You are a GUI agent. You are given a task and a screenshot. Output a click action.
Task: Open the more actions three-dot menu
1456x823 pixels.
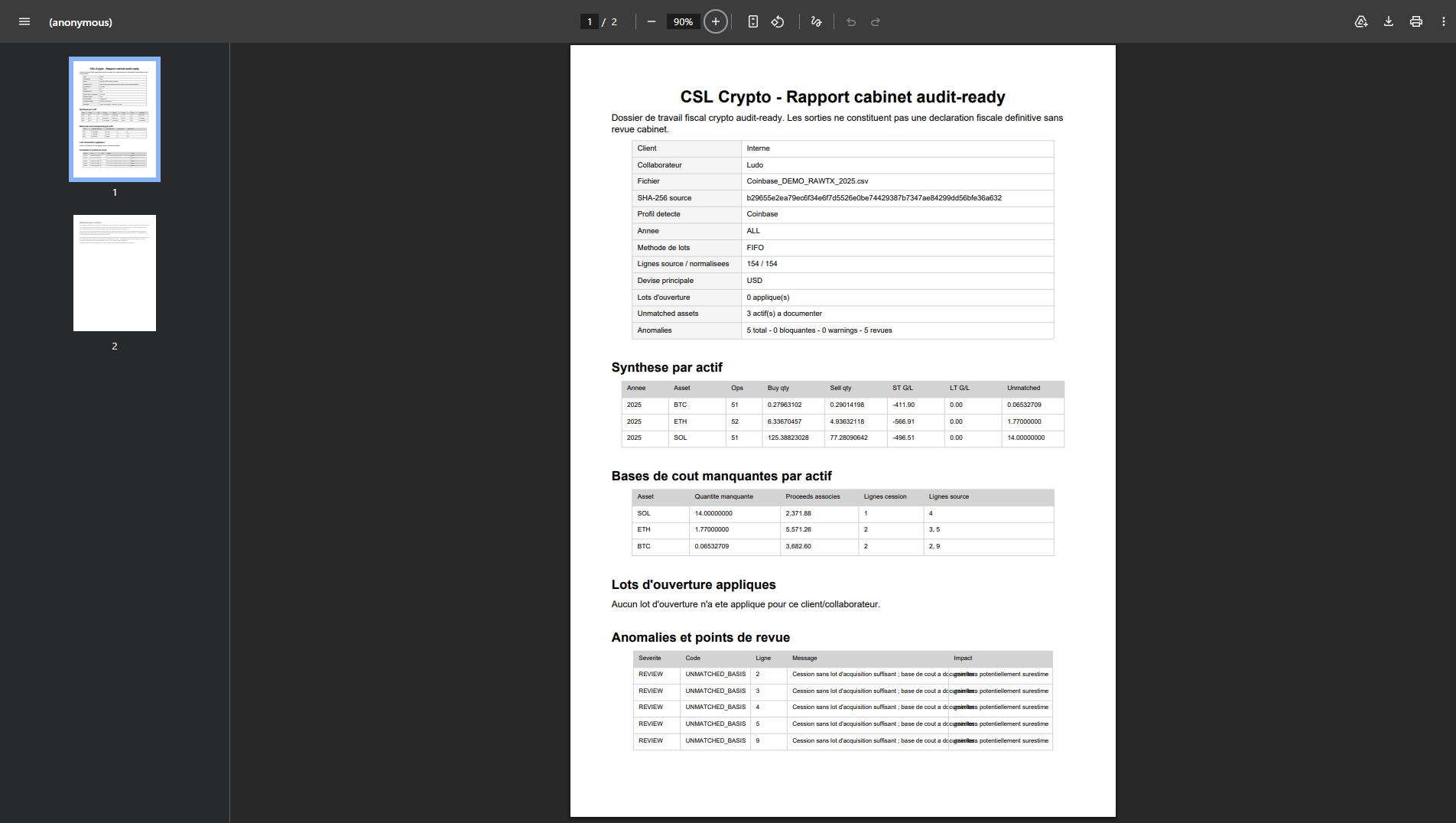(1444, 21)
